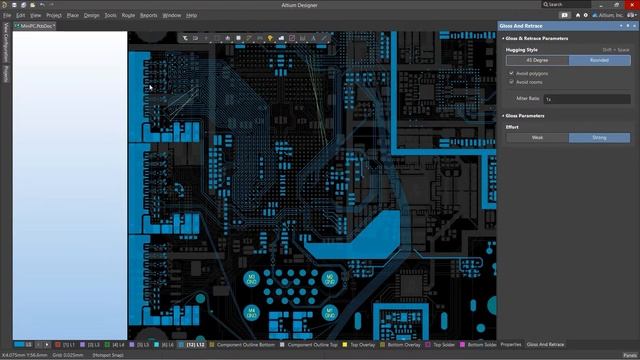This screenshot has height=360, width=640.
Task: Select the [1] L1 layer tab
Action: [66, 345]
